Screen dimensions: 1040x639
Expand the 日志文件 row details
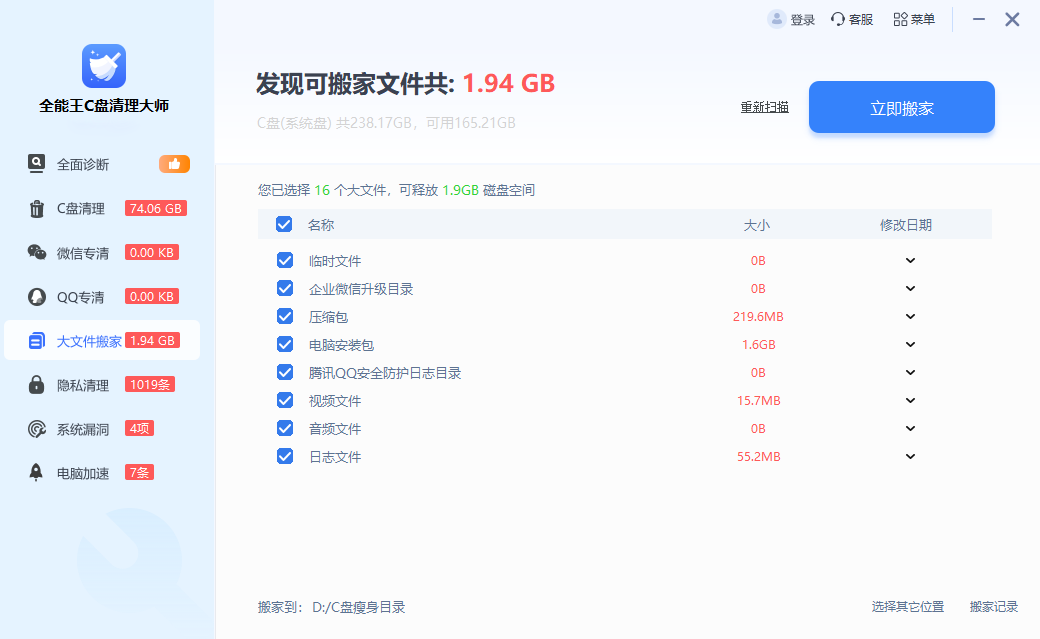tap(909, 456)
